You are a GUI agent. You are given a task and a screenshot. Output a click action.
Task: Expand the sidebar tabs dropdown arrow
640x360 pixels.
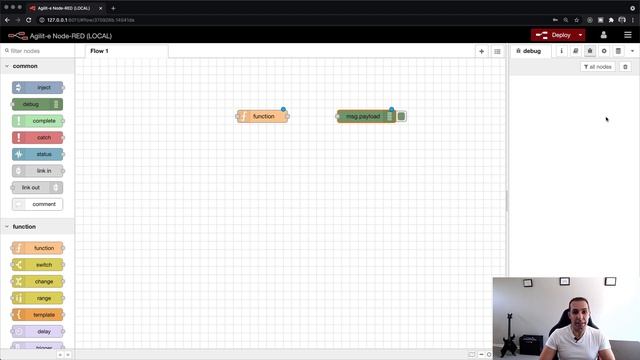632,51
